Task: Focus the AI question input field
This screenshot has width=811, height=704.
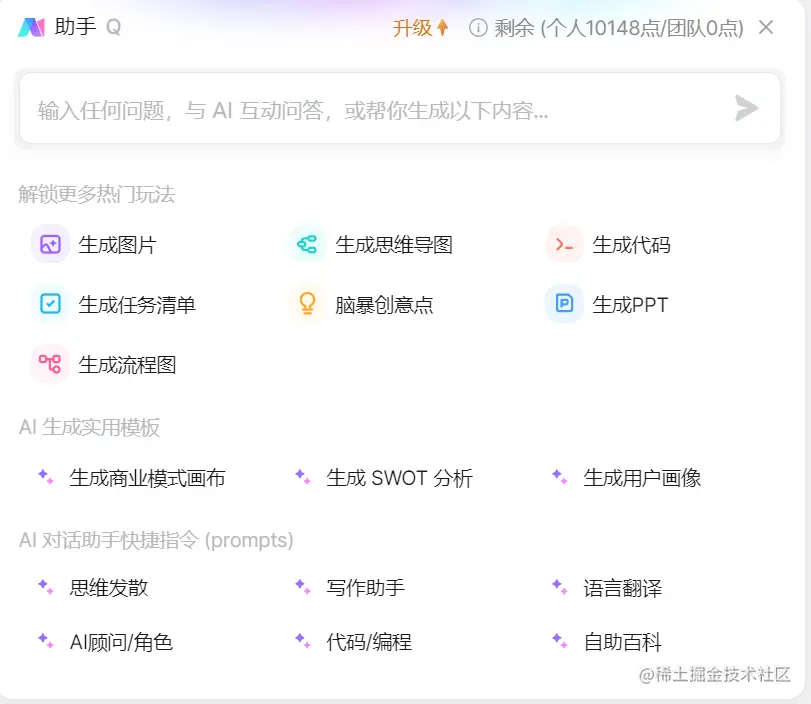Action: (400, 108)
